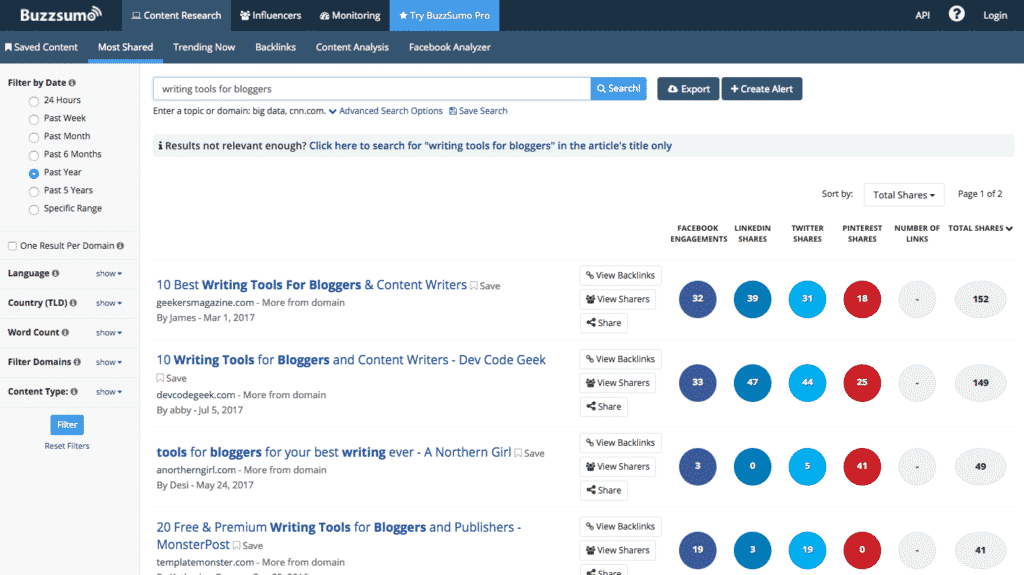Screen dimensions: 1024x575
Task: Click info icon beside Filter by Date
Action: (x=72, y=83)
